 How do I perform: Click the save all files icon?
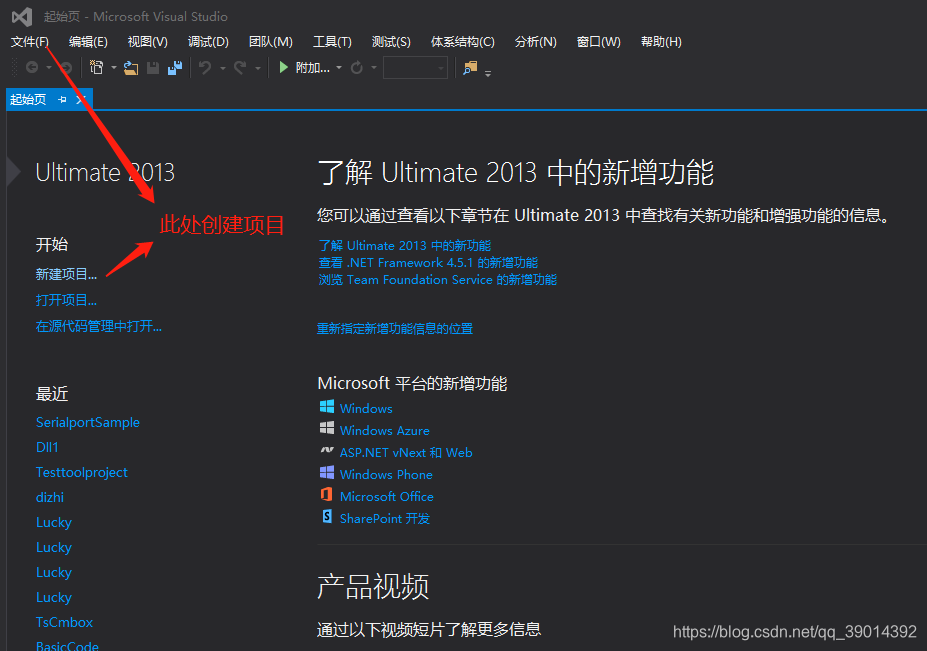175,68
